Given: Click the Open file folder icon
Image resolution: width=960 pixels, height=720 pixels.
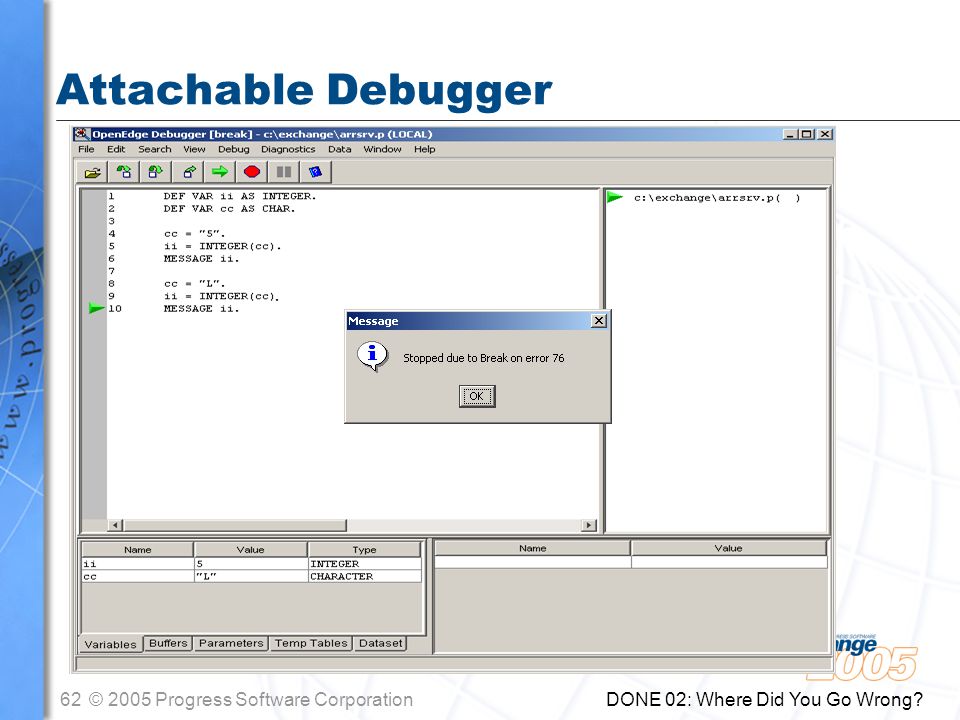Looking at the screenshot, I should point(92,172).
